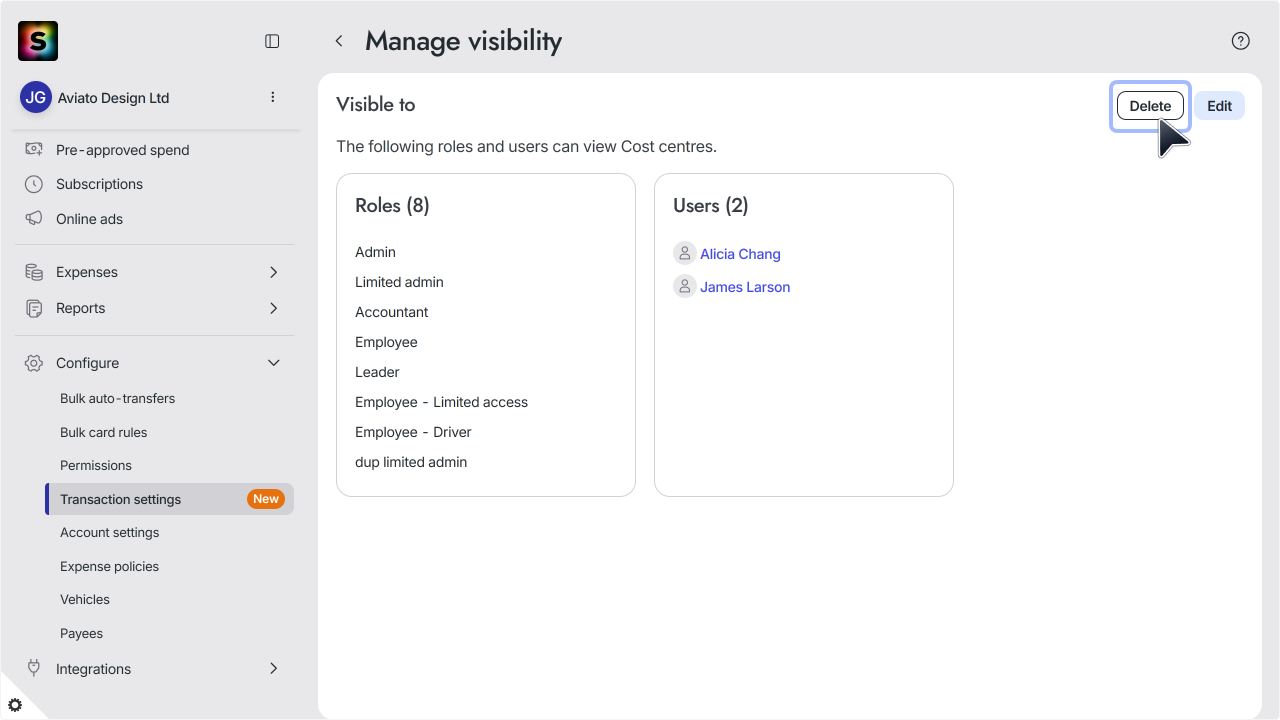The width and height of the screenshot is (1280, 720).
Task: Click the Integrations plug icon
Action: pyautogui.click(x=34, y=668)
